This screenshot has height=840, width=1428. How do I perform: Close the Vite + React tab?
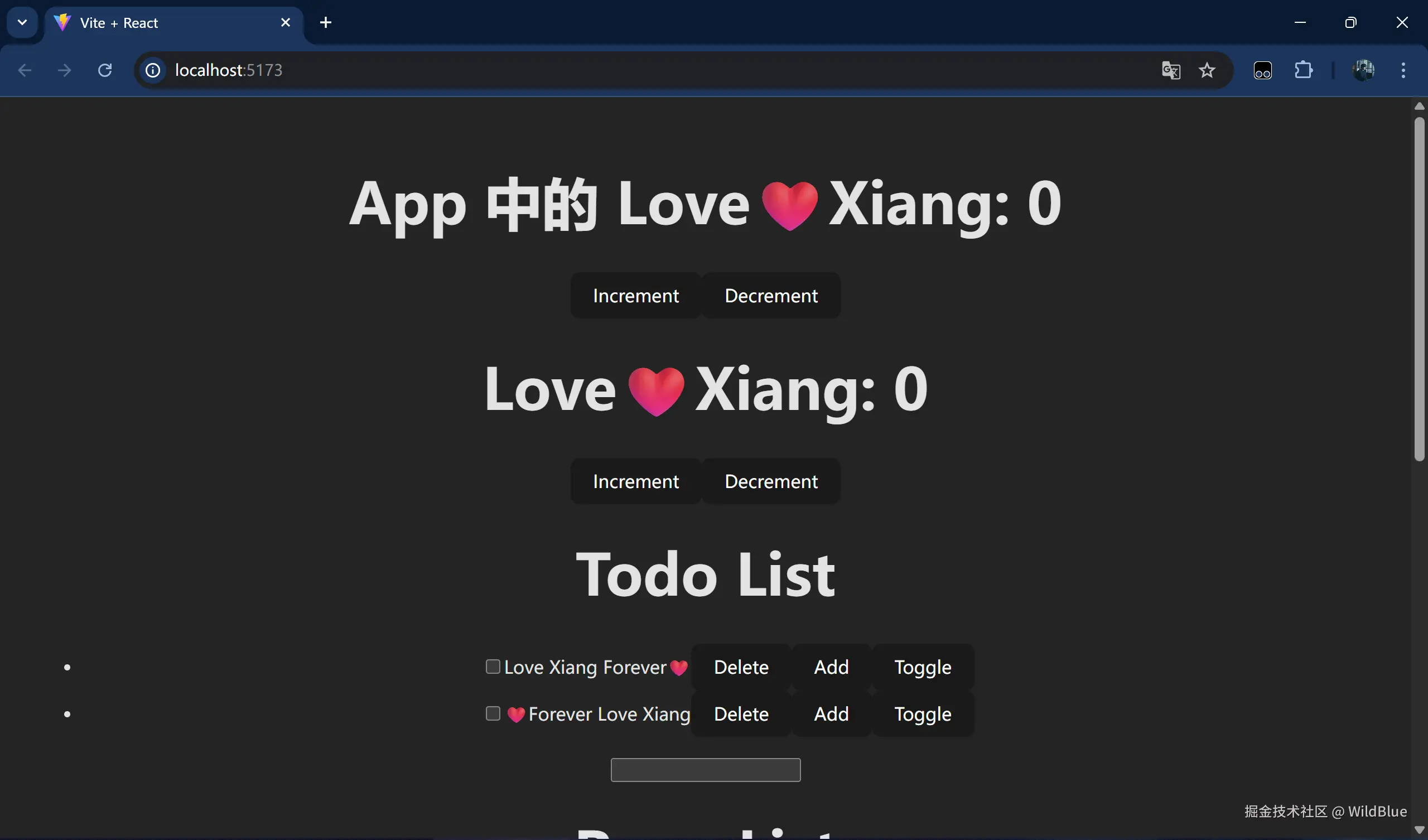[286, 23]
